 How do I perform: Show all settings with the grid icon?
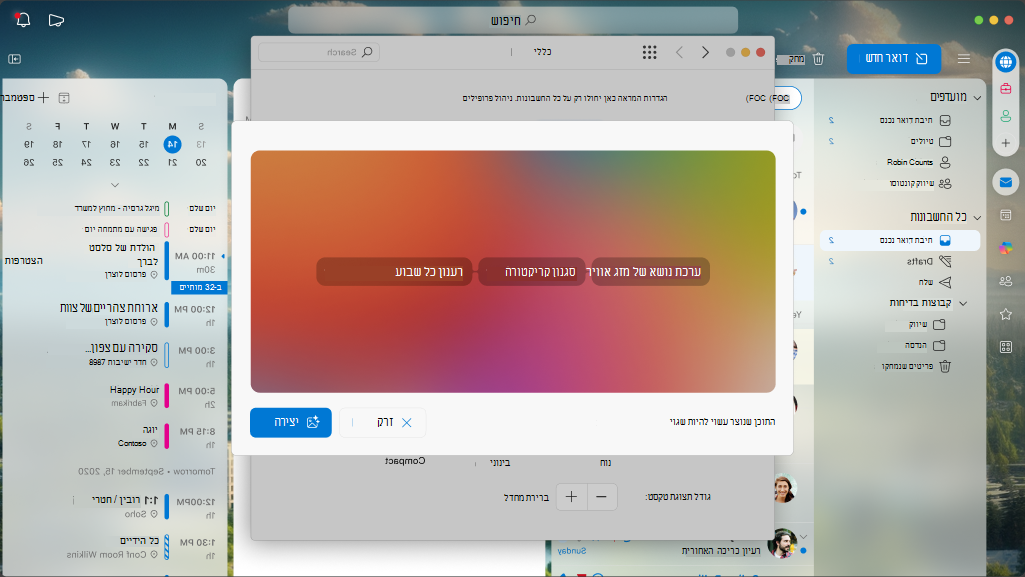click(649, 52)
